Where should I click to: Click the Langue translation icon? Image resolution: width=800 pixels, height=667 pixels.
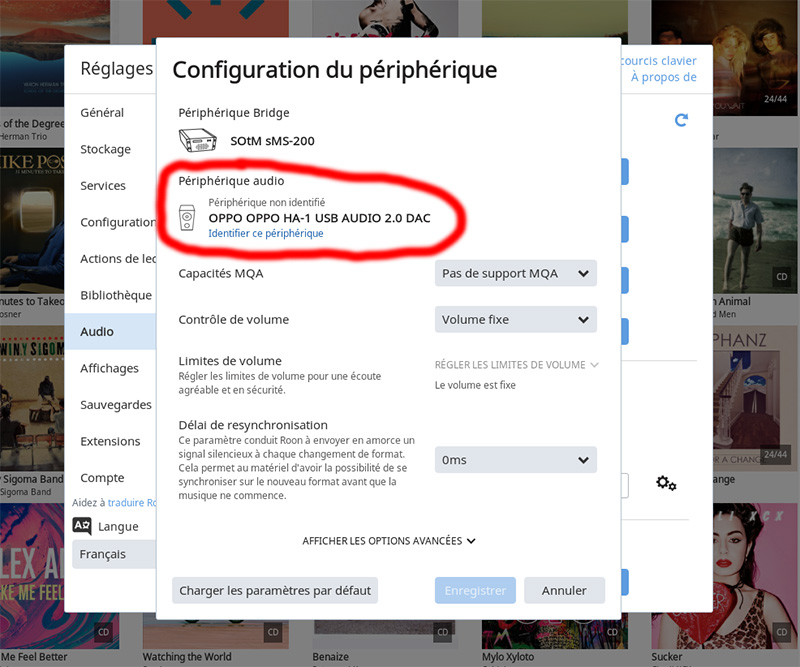click(x=82, y=526)
